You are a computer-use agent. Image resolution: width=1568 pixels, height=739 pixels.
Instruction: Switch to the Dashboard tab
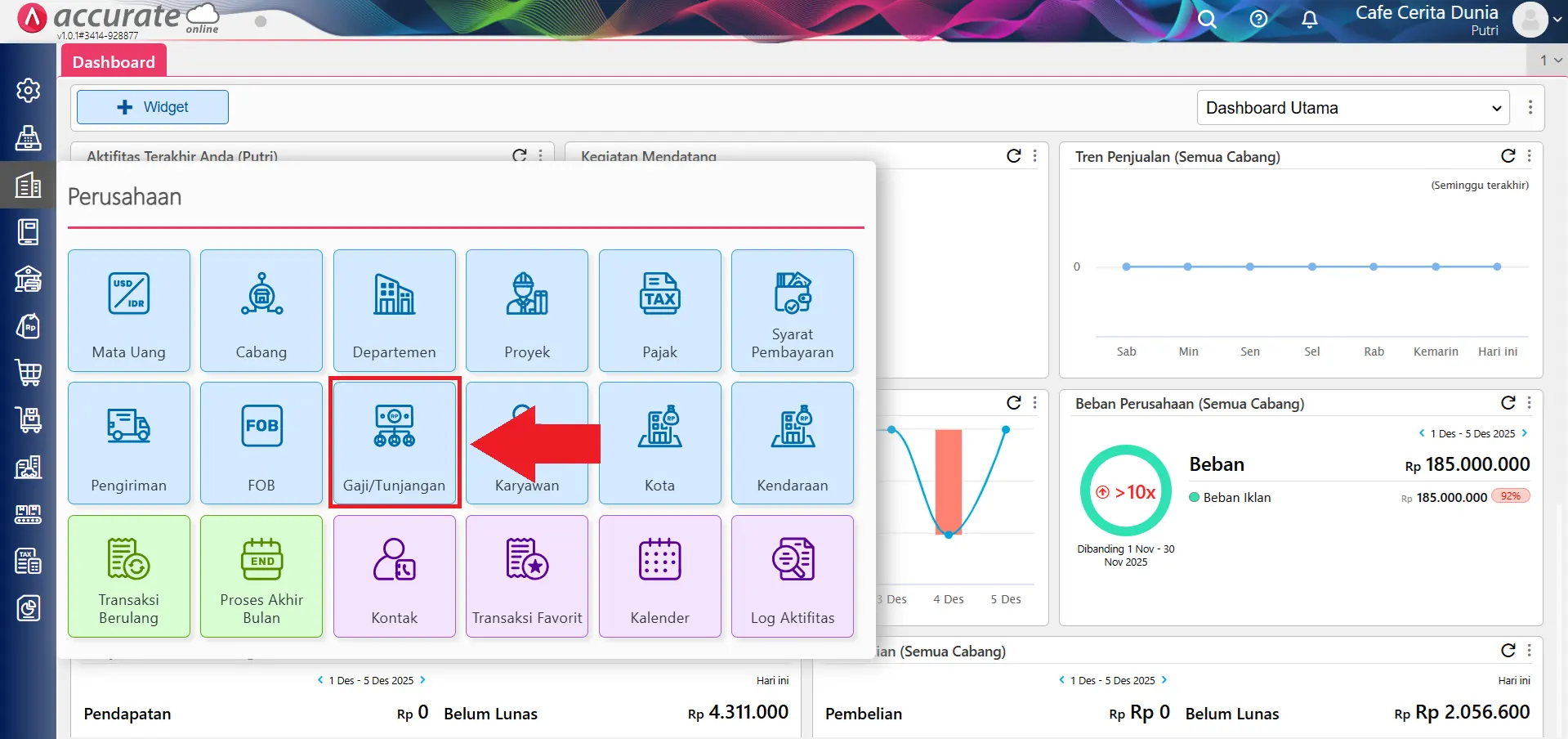coord(114,62)
